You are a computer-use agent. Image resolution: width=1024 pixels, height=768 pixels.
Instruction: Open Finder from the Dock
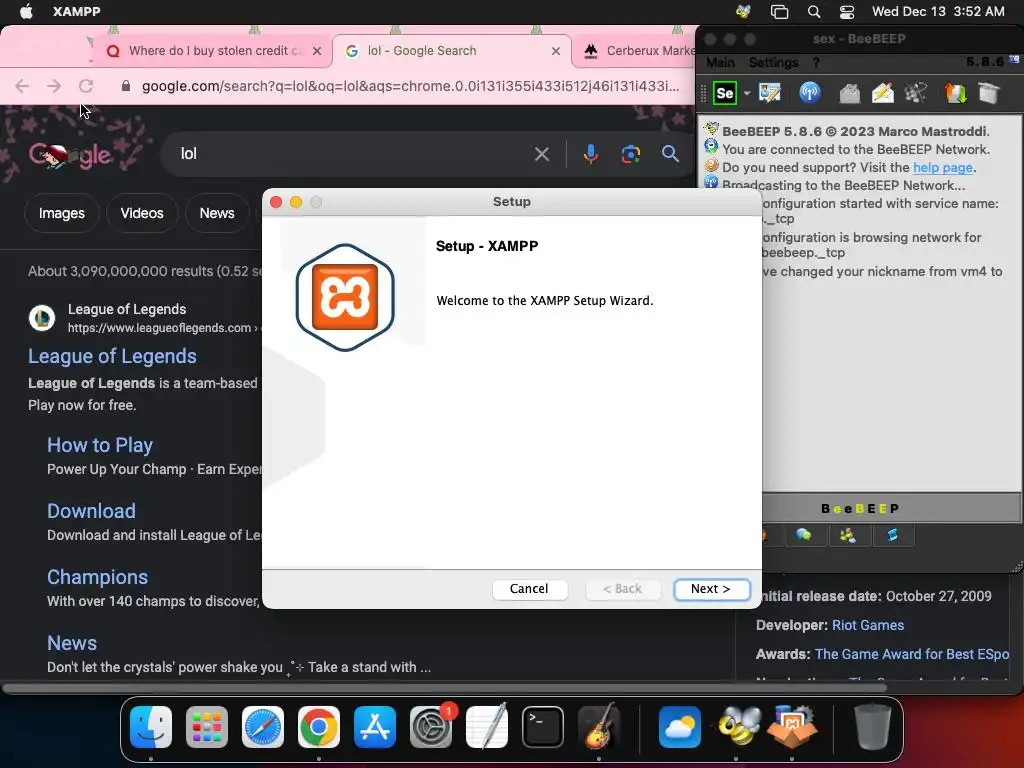tap(151, 727)
